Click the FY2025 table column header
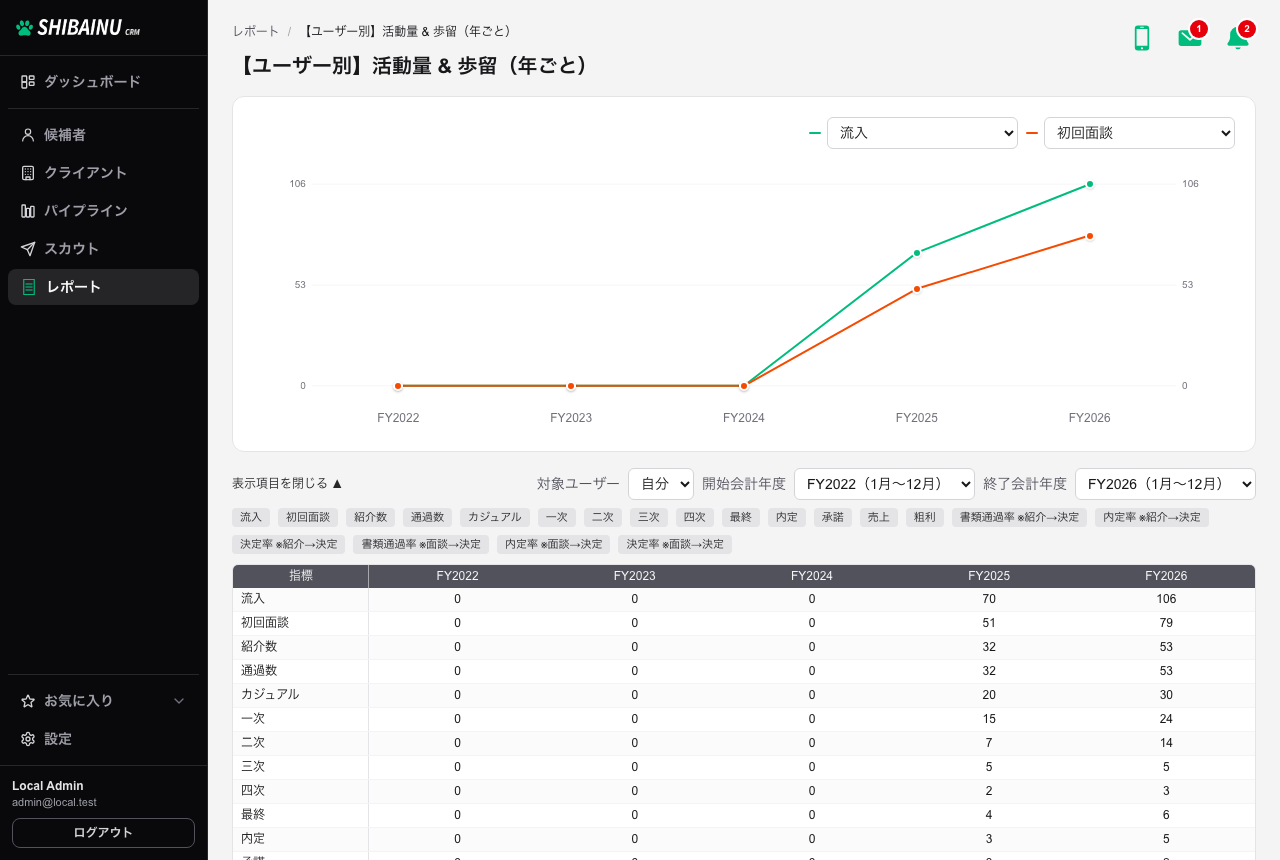The image size is (1280, 860). click(x=989, y=576)
